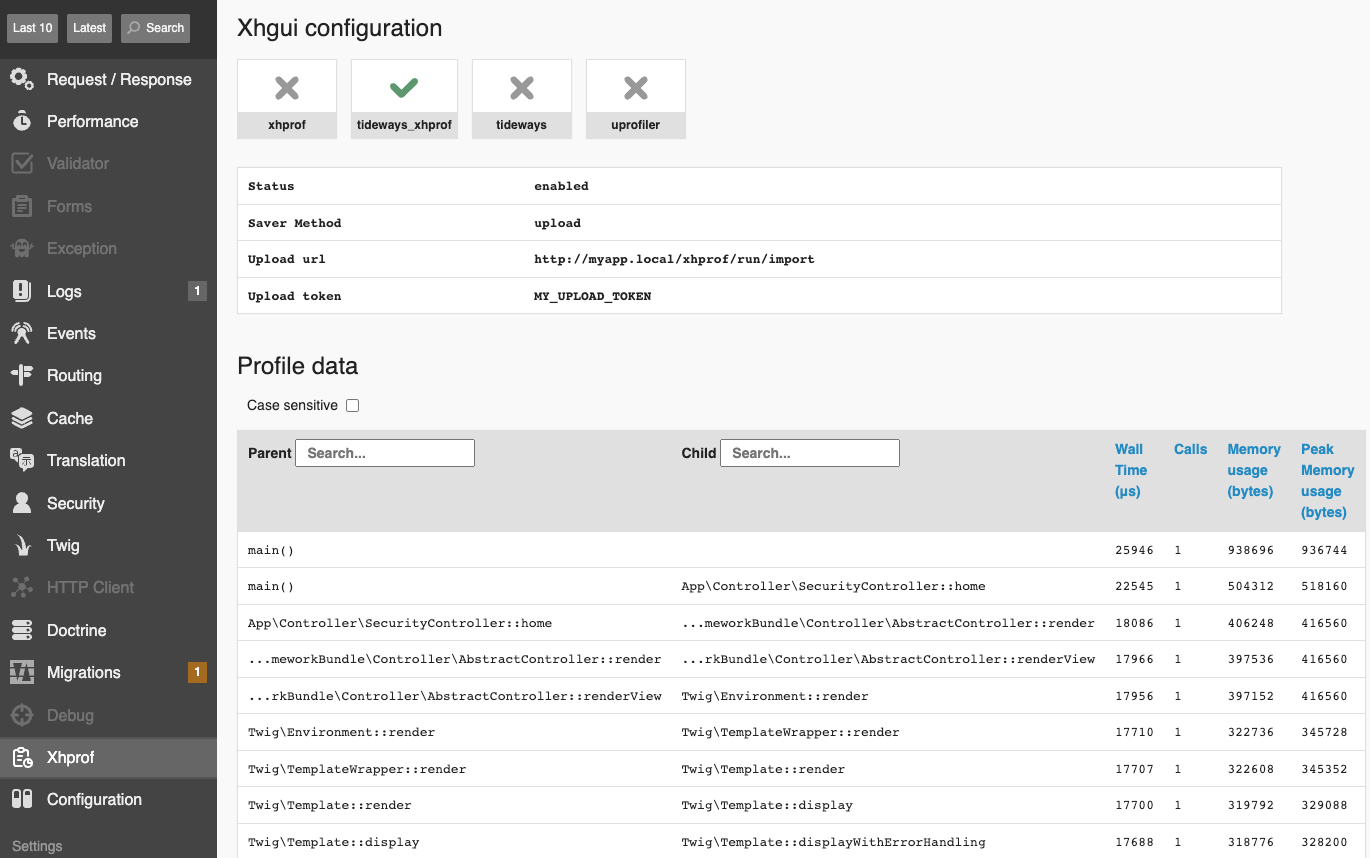Sort table by Peak Memory usage column

(1327, 481)
